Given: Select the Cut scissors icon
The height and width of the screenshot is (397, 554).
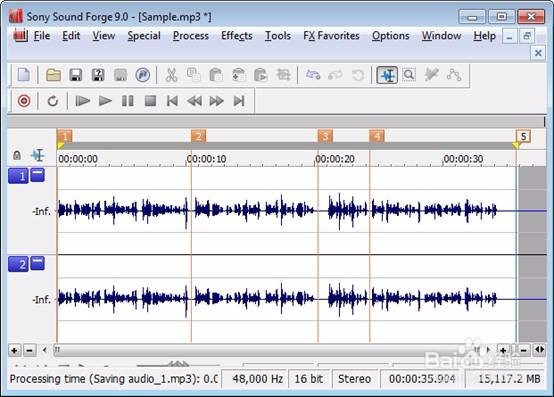Looking at the screenshot, I should (171, 75).
